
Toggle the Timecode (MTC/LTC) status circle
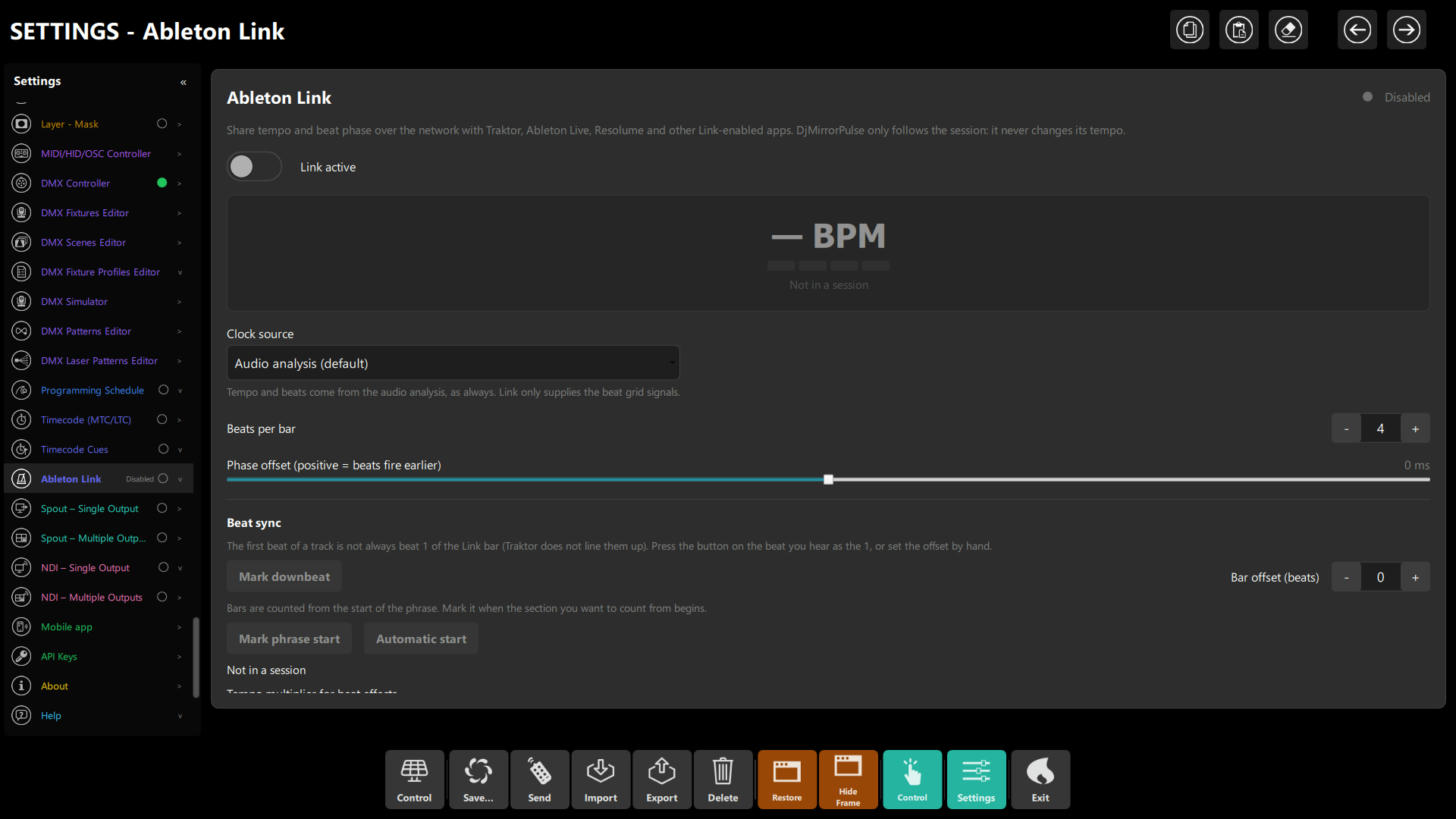162,420
